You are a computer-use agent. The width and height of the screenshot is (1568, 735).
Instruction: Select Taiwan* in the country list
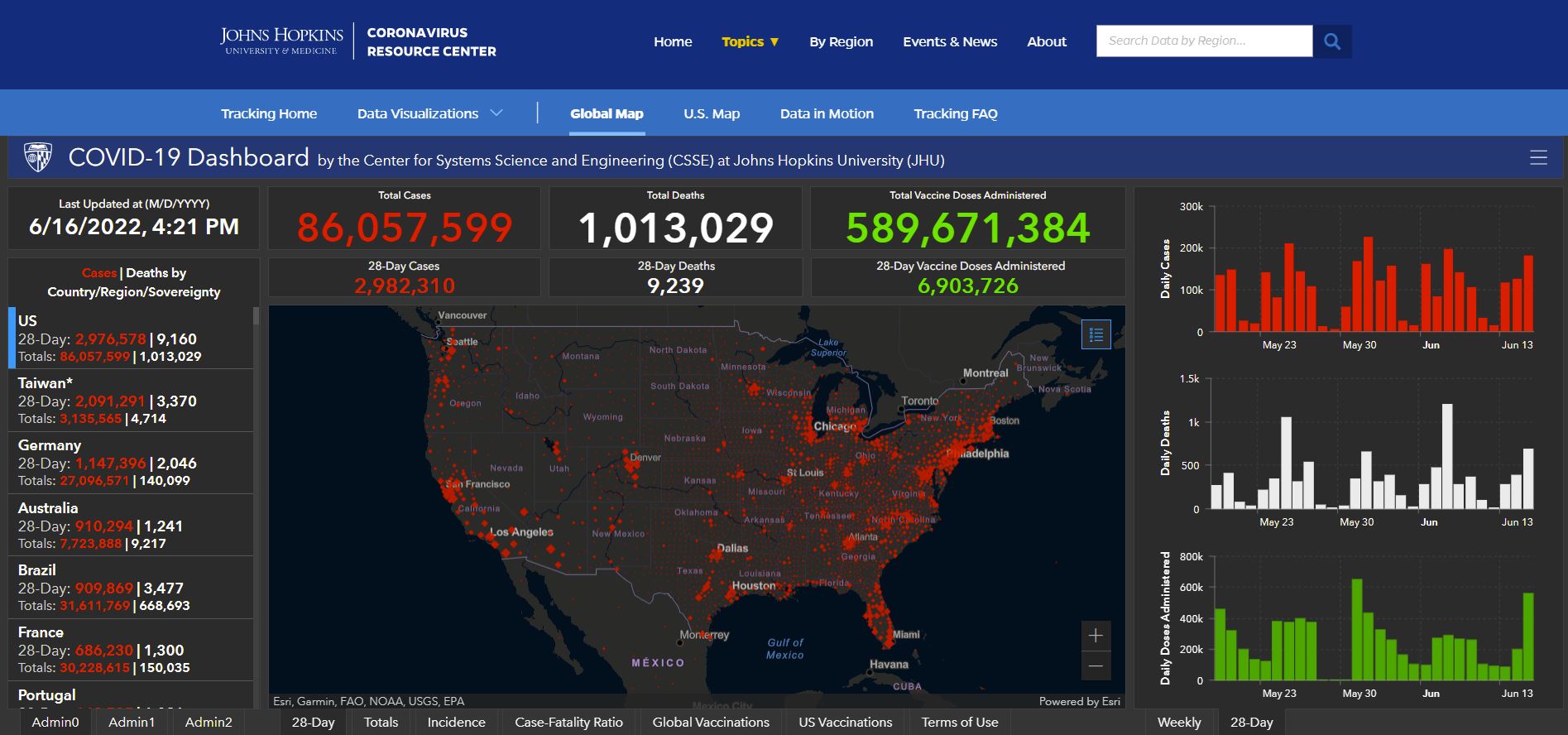click(x=131, y=401)
